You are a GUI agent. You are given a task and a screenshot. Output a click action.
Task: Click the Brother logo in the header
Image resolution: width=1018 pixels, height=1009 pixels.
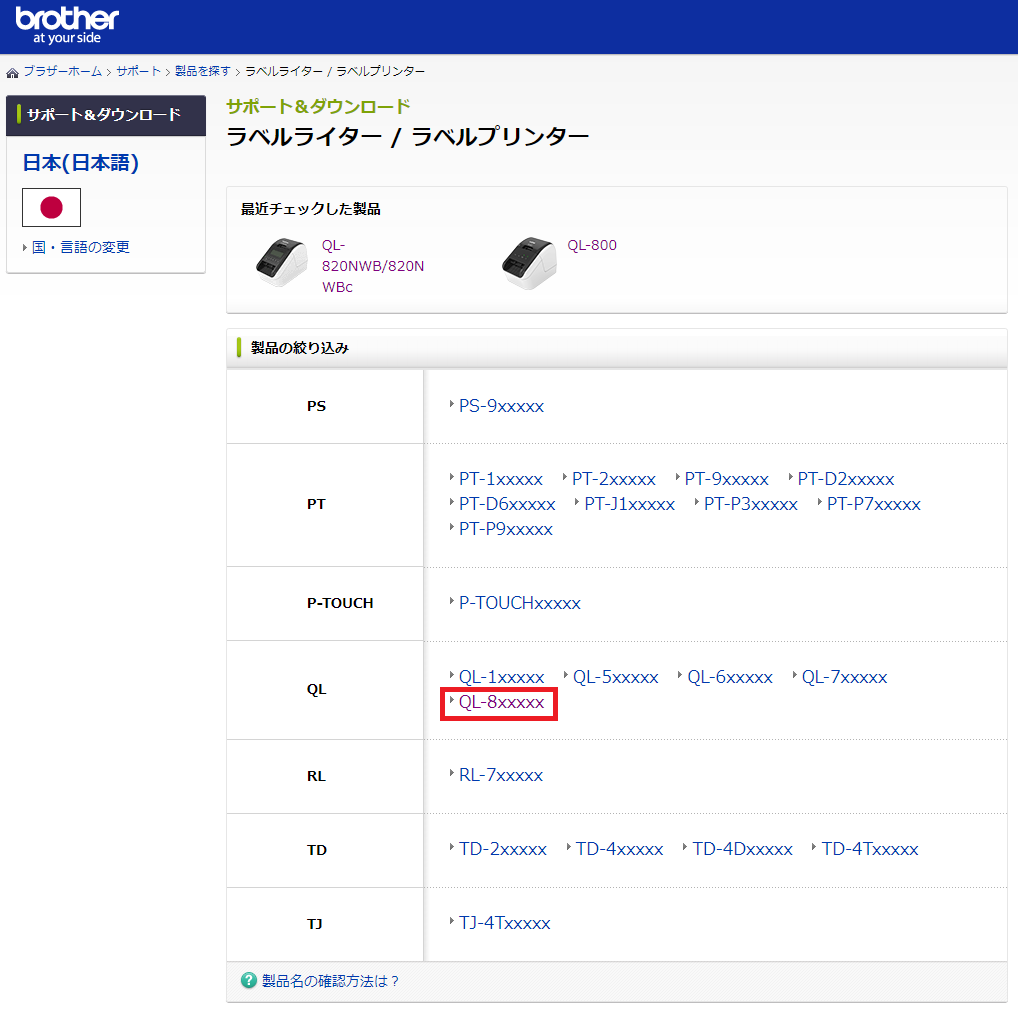pos(67,25)
